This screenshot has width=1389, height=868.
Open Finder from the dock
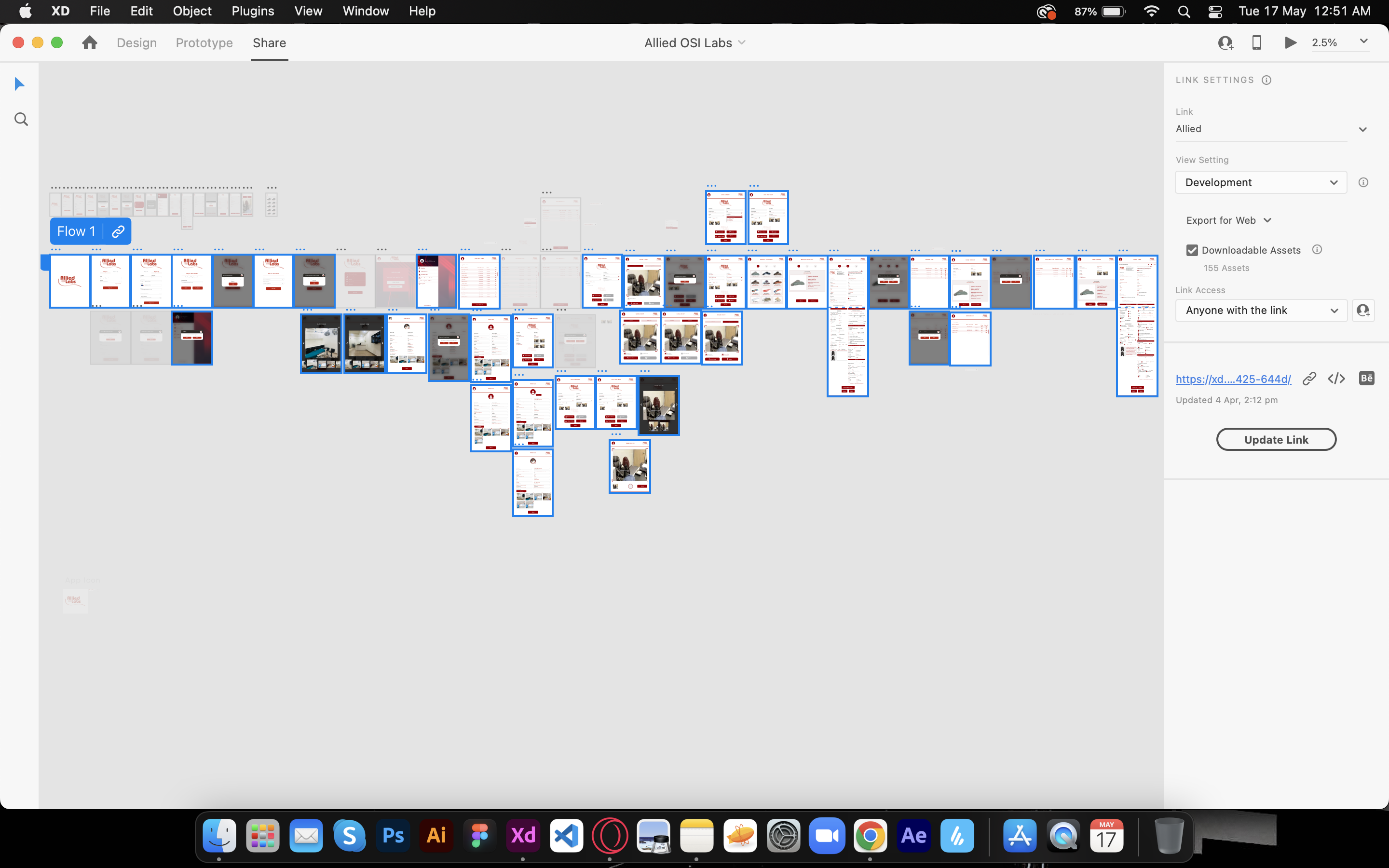pyautogui.click(x=219, y=835)
